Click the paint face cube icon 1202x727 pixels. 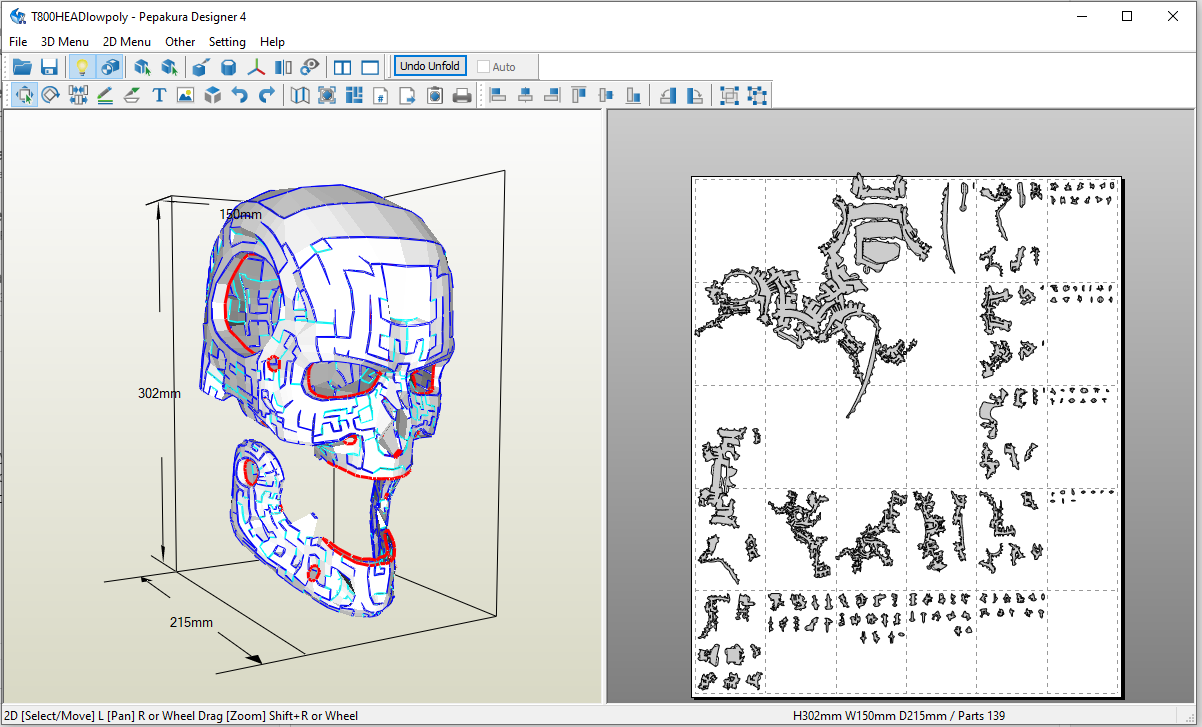(200, 67)
